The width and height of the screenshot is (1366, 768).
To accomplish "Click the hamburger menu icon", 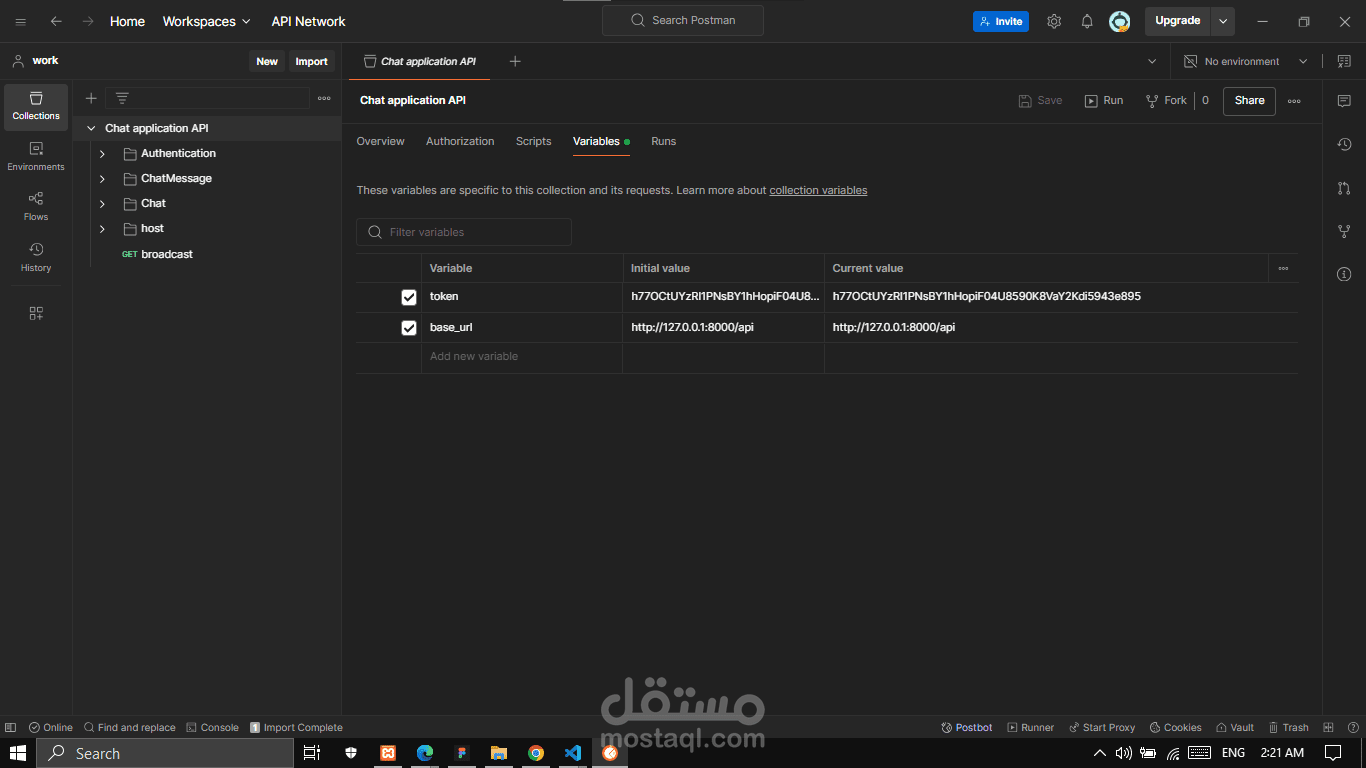I will [x=20, y=21].
